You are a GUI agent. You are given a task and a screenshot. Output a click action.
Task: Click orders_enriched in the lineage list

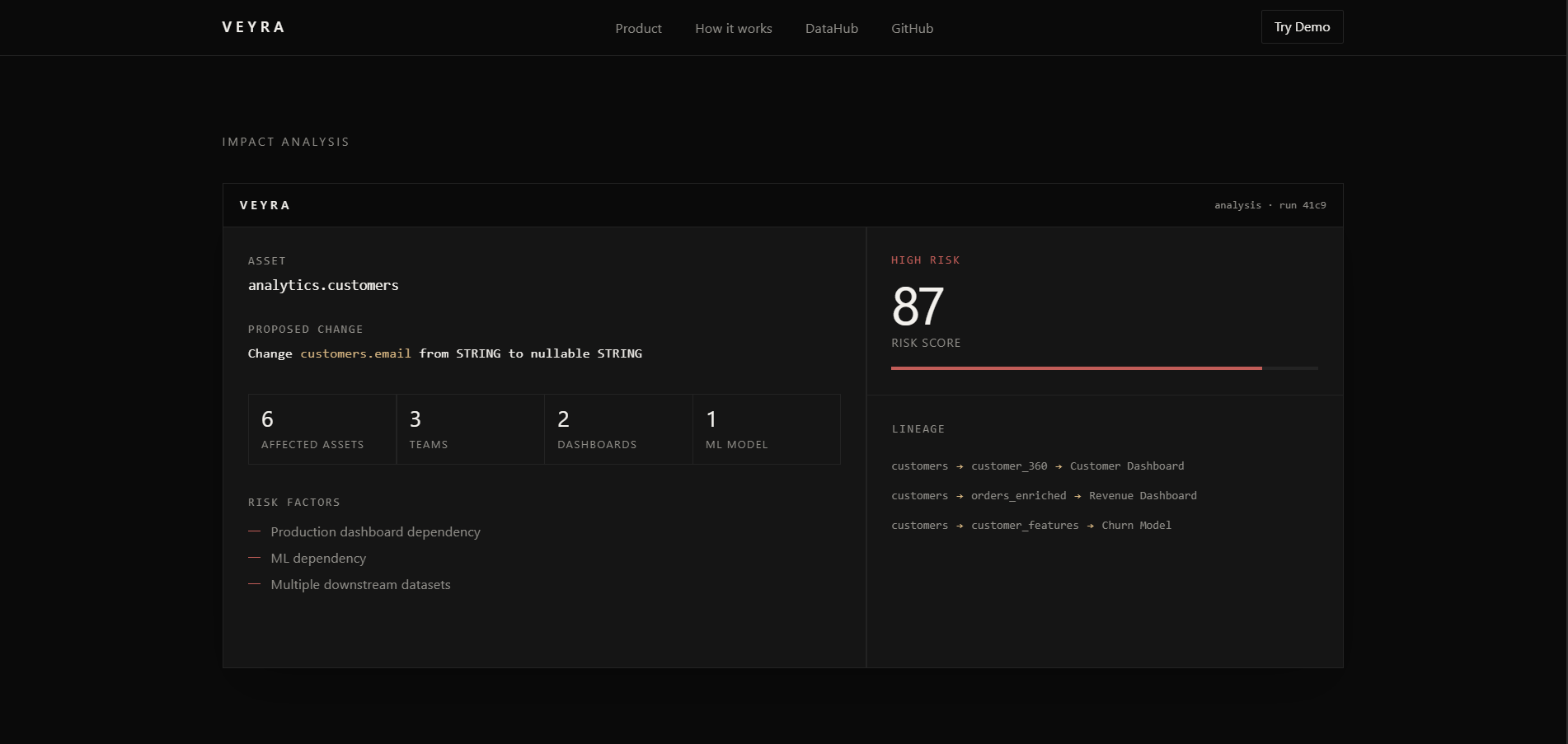coord(1019,496)
